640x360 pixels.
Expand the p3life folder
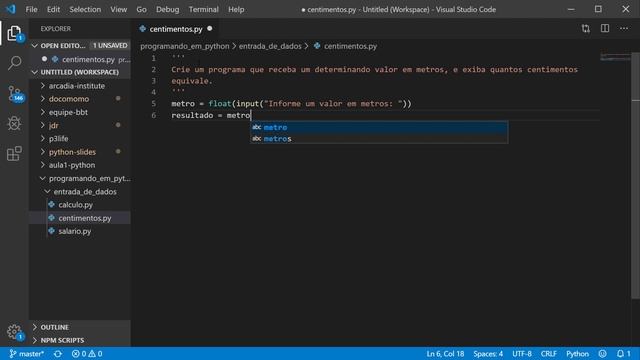80,139
